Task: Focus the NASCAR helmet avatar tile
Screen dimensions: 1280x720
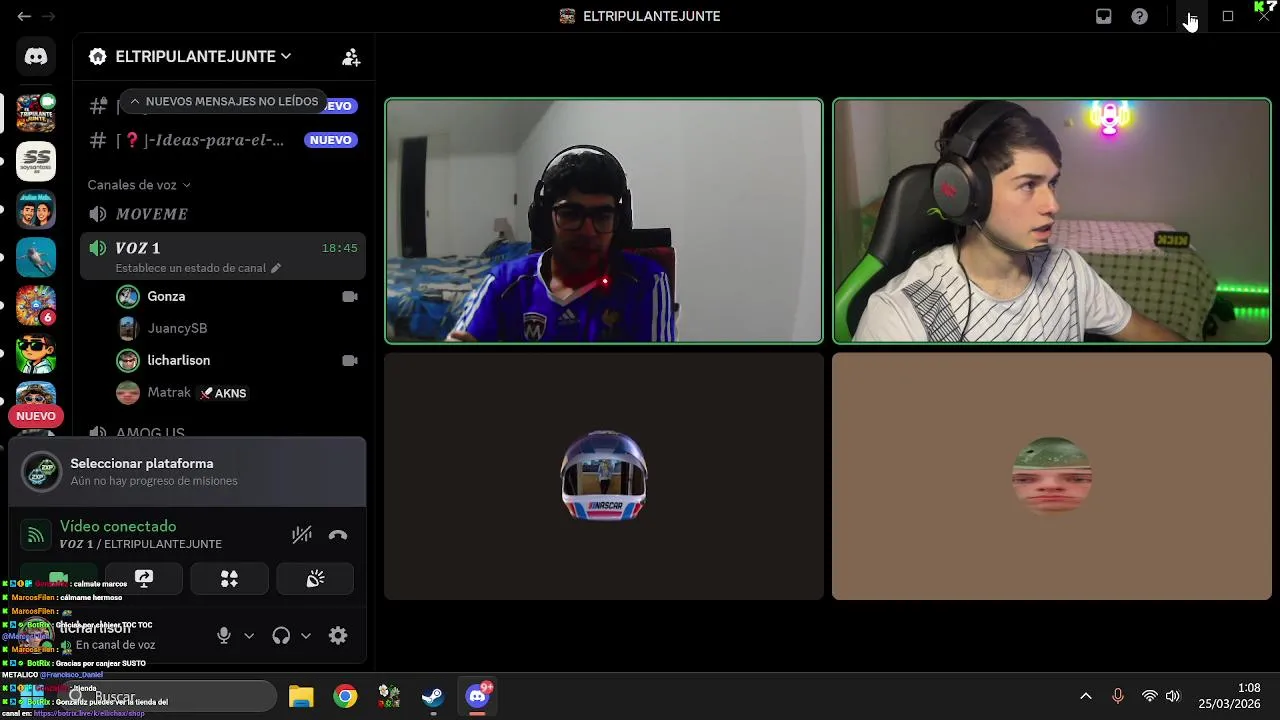Action: [604, 476]
